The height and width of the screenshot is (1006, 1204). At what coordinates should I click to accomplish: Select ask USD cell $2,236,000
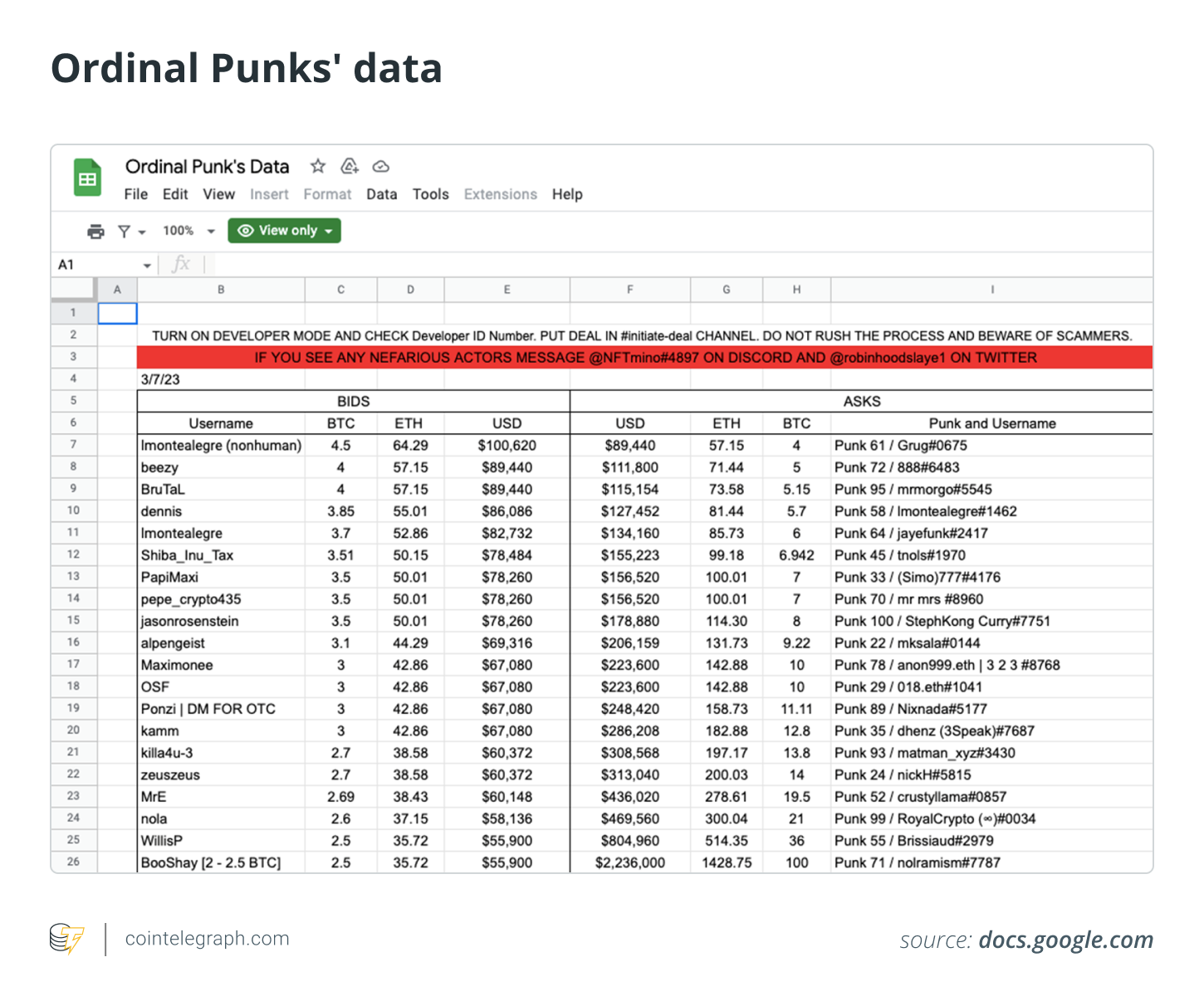(x=630, y=862)
